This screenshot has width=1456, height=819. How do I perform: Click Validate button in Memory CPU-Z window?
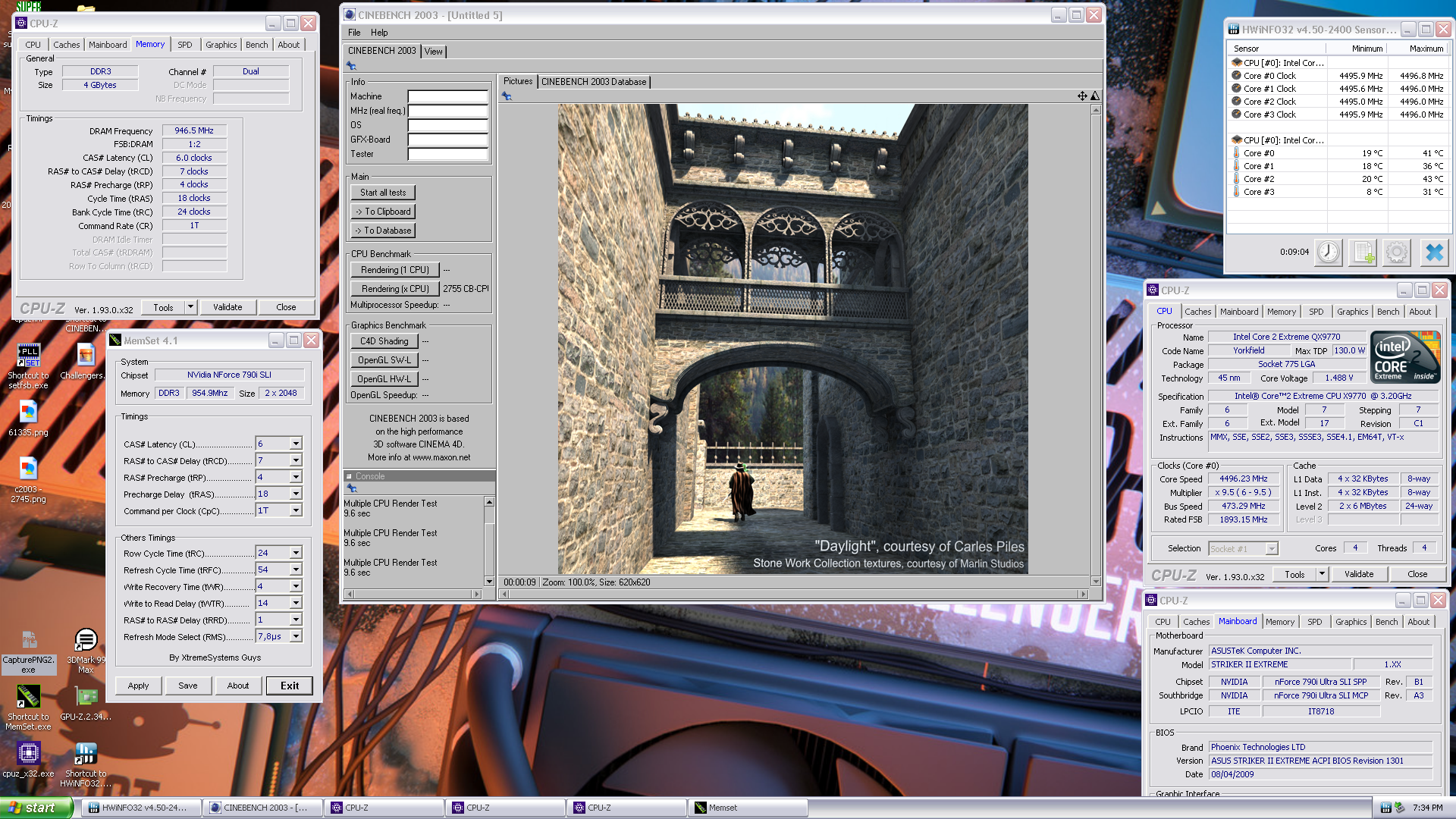click(227, 307)
